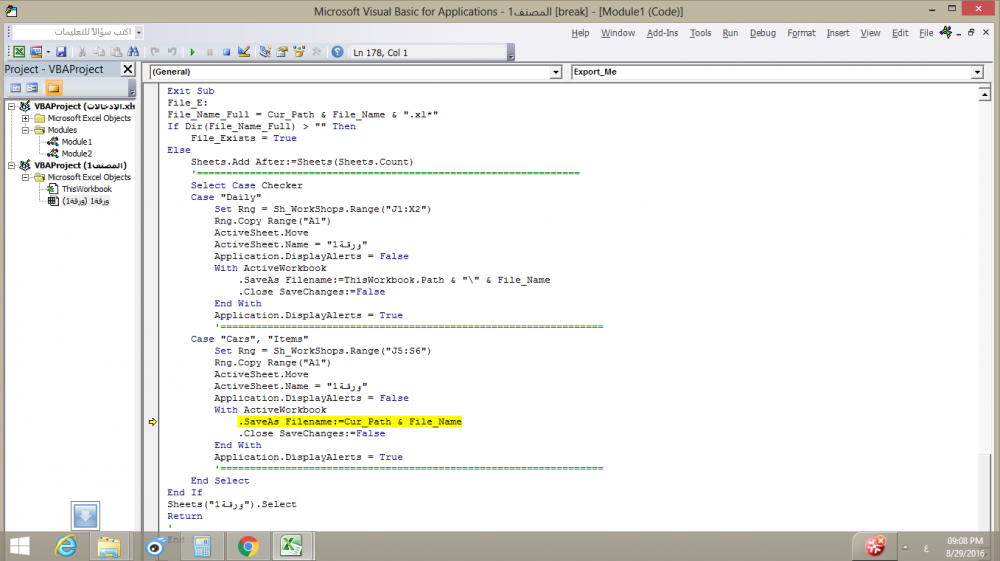Click the Modules folder label
The image size is (1000, 561).
pos(62,130)
